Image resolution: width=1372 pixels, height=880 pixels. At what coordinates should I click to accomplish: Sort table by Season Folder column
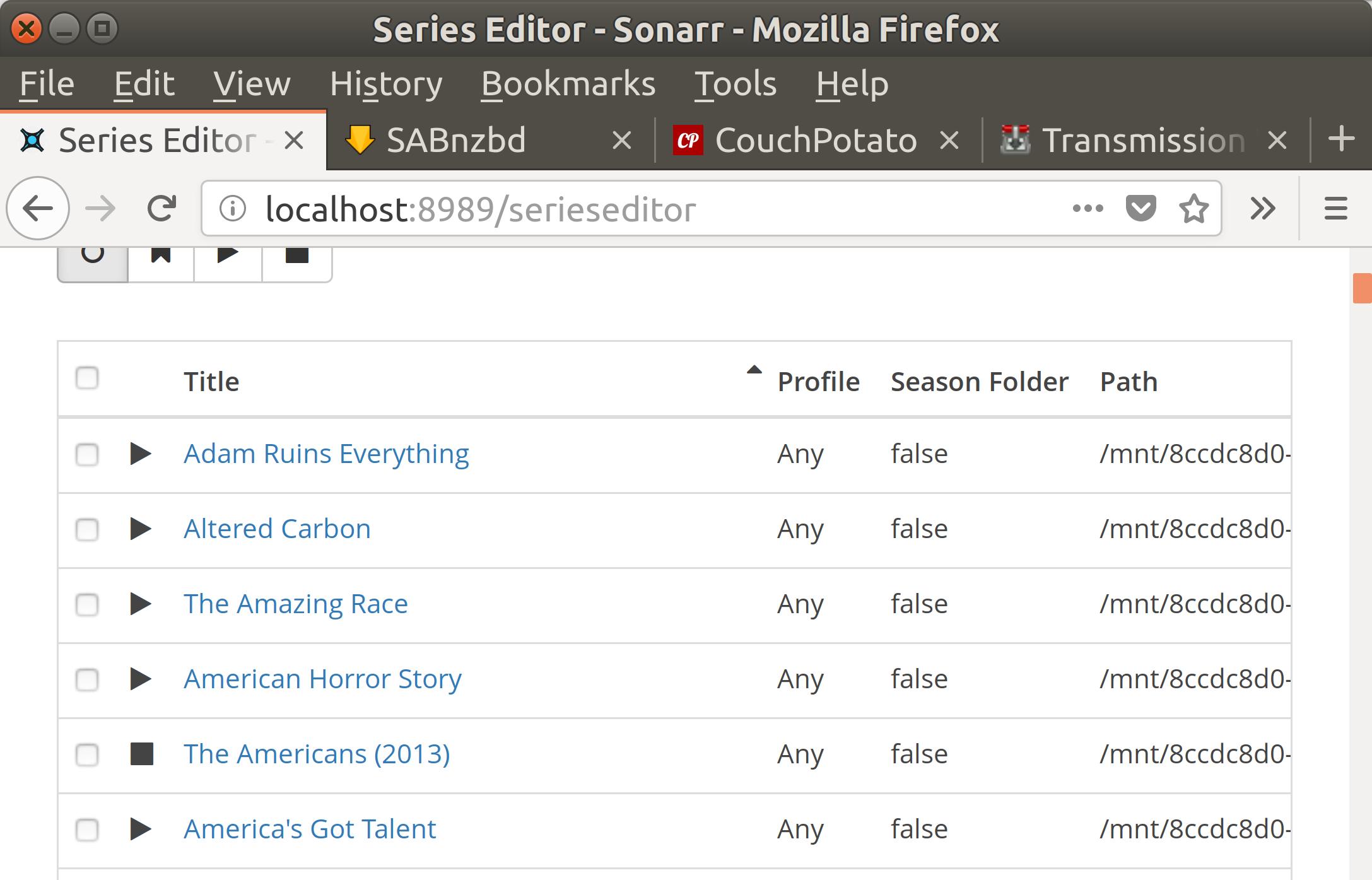[980, 382]
